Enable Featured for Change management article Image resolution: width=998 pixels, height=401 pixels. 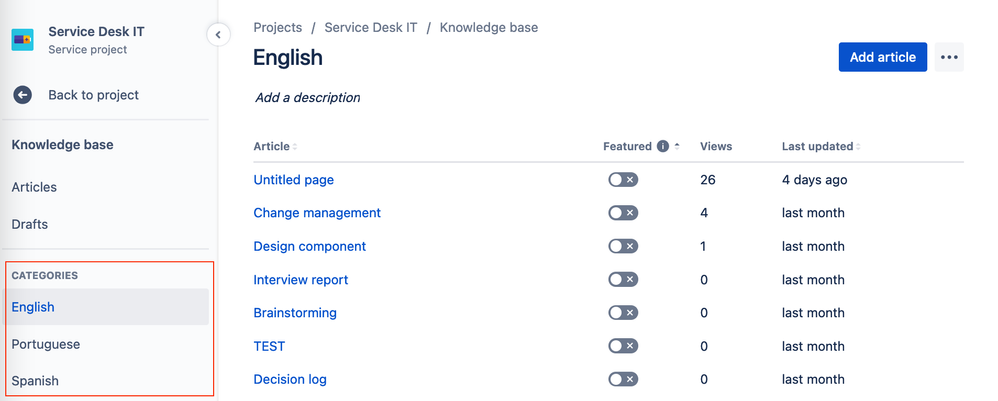tap(623, 213)
